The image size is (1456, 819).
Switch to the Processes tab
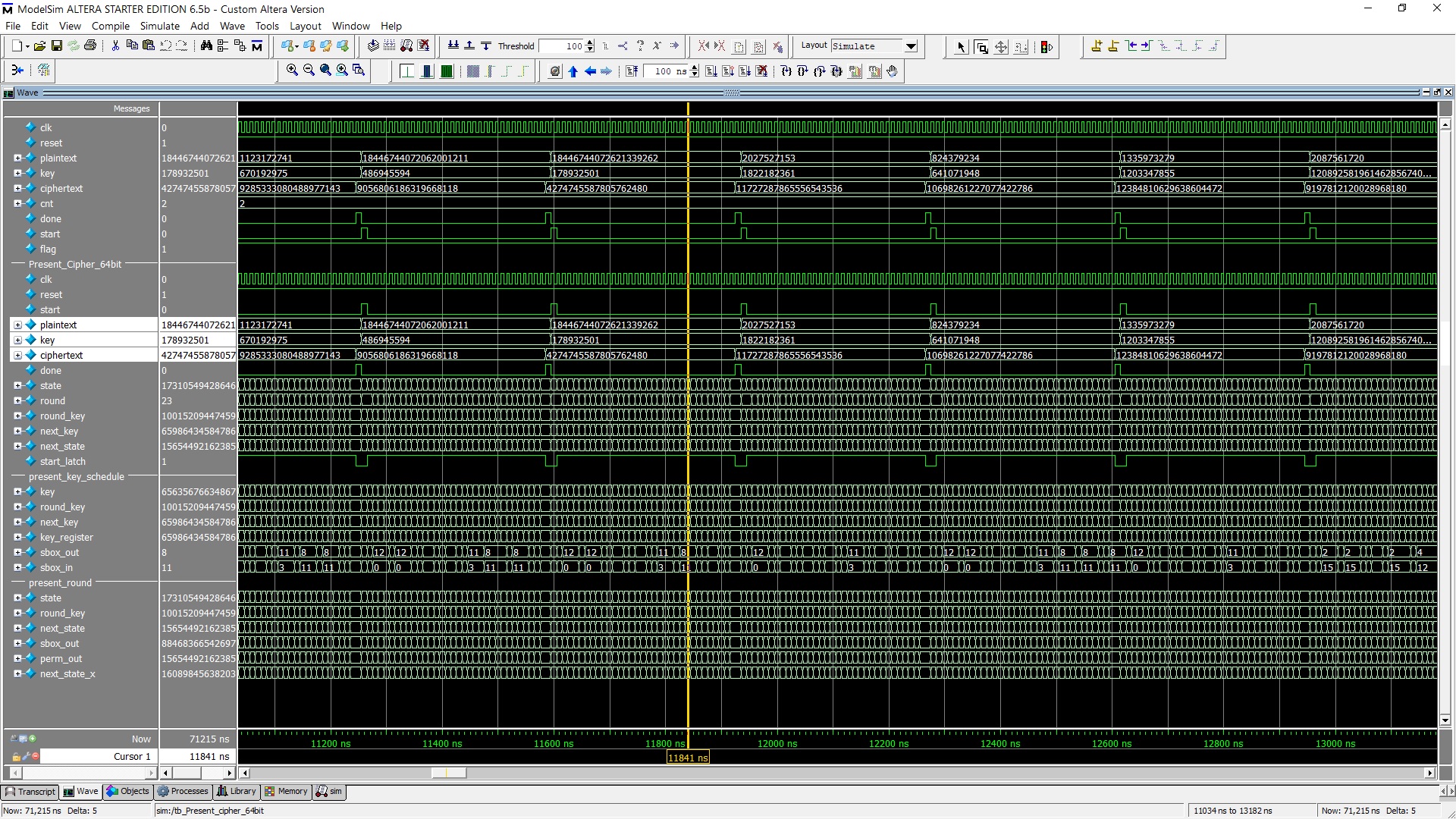click(x=183, y=791)
